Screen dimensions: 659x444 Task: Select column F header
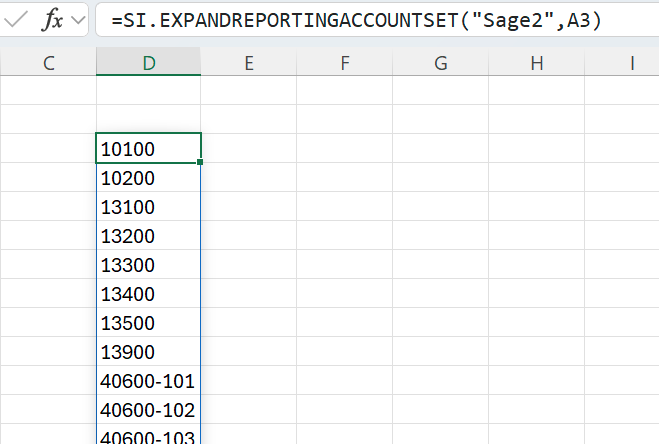pos(344,63)
